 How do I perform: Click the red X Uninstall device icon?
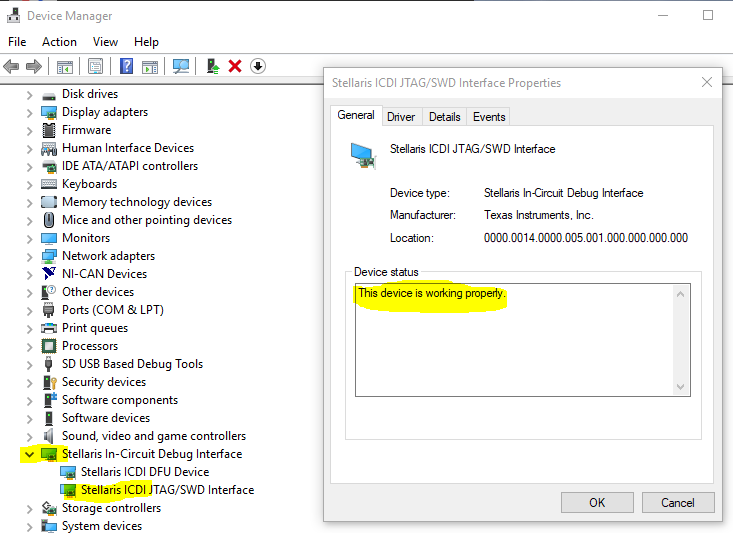pos(235,66)
